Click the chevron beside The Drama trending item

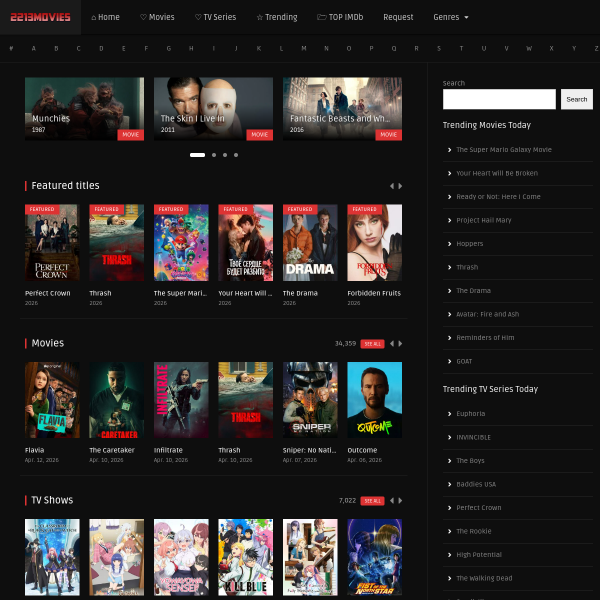450,291
